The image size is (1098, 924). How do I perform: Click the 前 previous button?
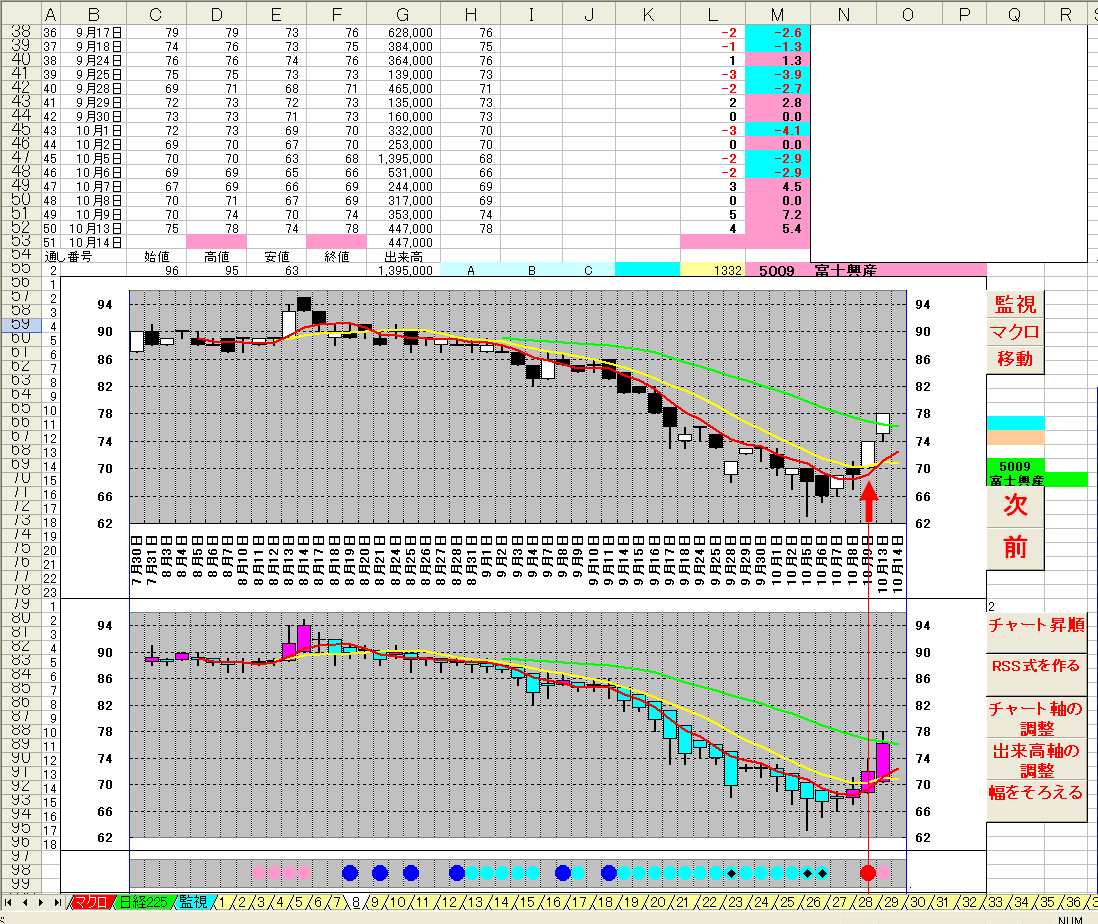(1015, 549)
